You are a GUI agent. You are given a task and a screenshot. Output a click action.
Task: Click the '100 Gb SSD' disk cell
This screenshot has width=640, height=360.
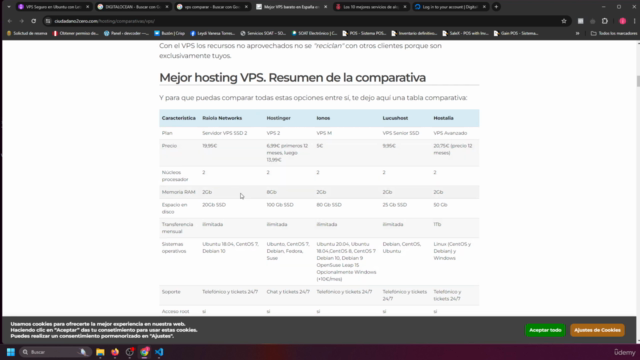280,205
